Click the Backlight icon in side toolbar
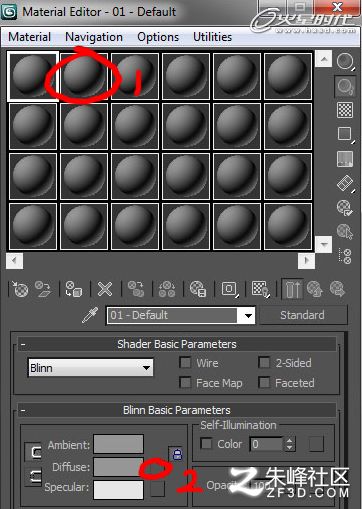 click(345, 86)
